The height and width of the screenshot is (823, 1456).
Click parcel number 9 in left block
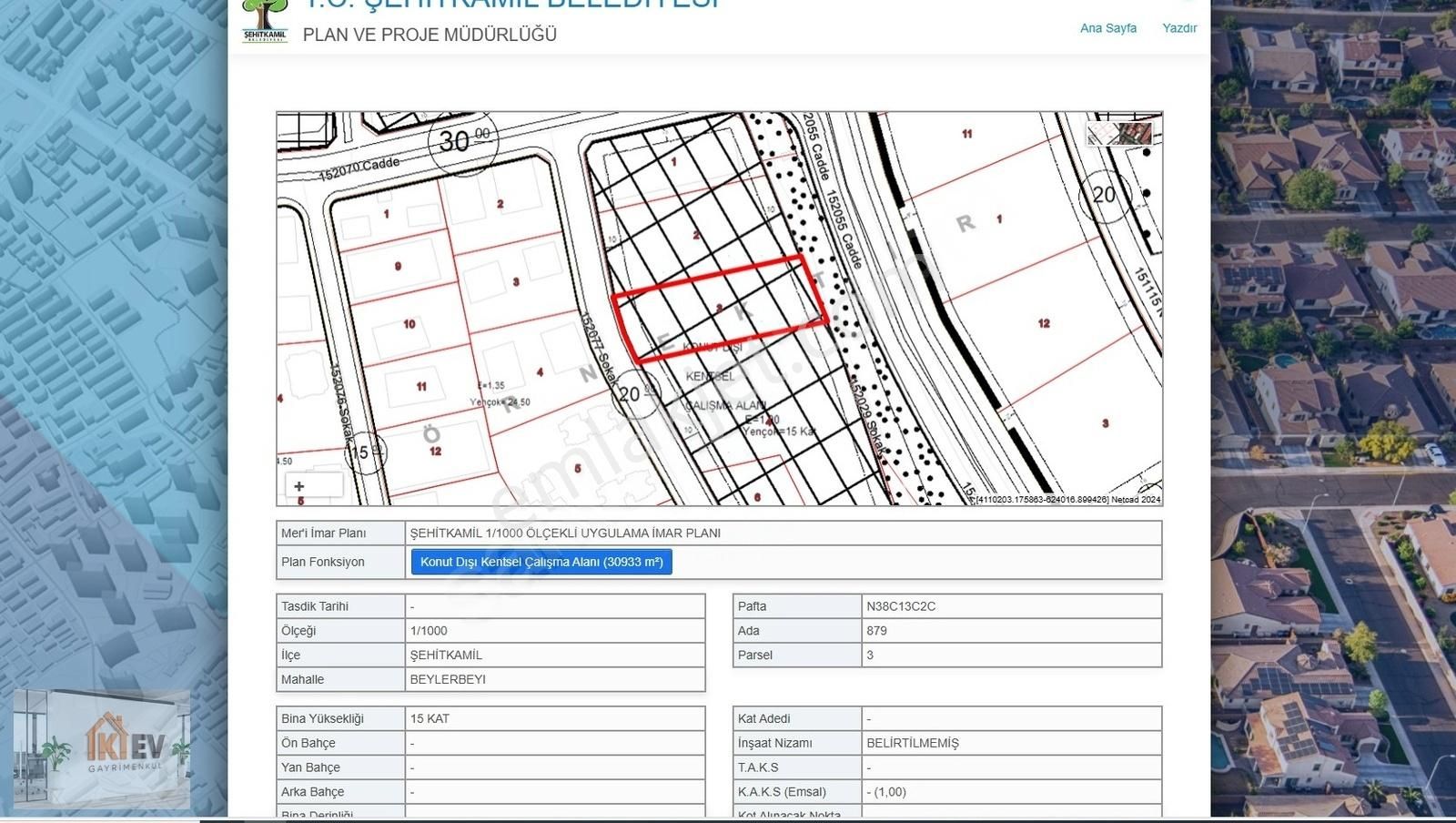point(398,267)
